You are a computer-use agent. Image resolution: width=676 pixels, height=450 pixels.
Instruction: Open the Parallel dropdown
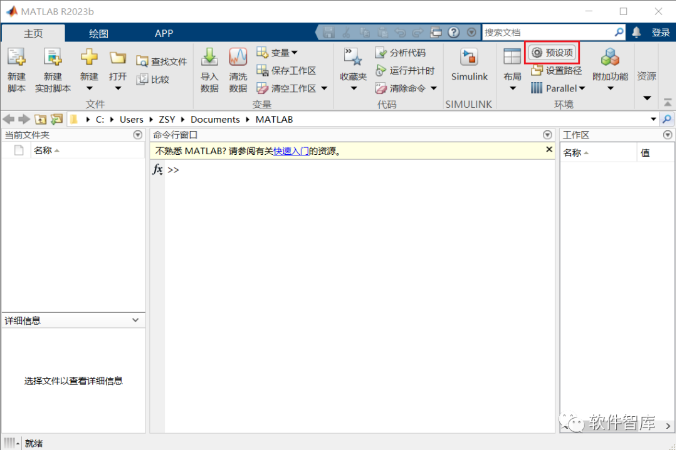558,88
